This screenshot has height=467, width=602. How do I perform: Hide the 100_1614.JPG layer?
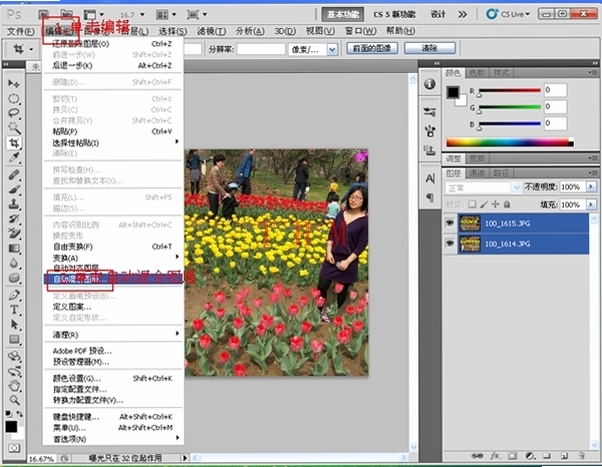[x=450, y=243]
